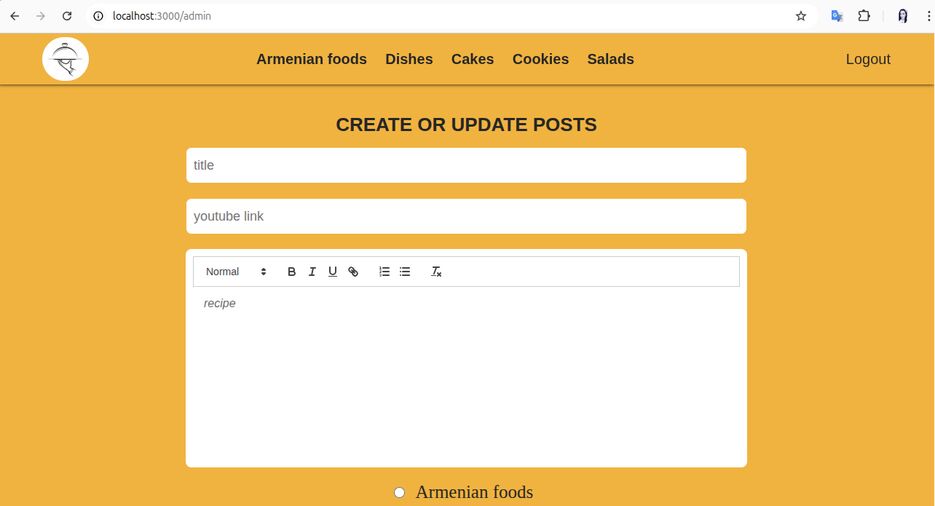
Task: Go to the Cookies category
Action: (x=540, y=59)
